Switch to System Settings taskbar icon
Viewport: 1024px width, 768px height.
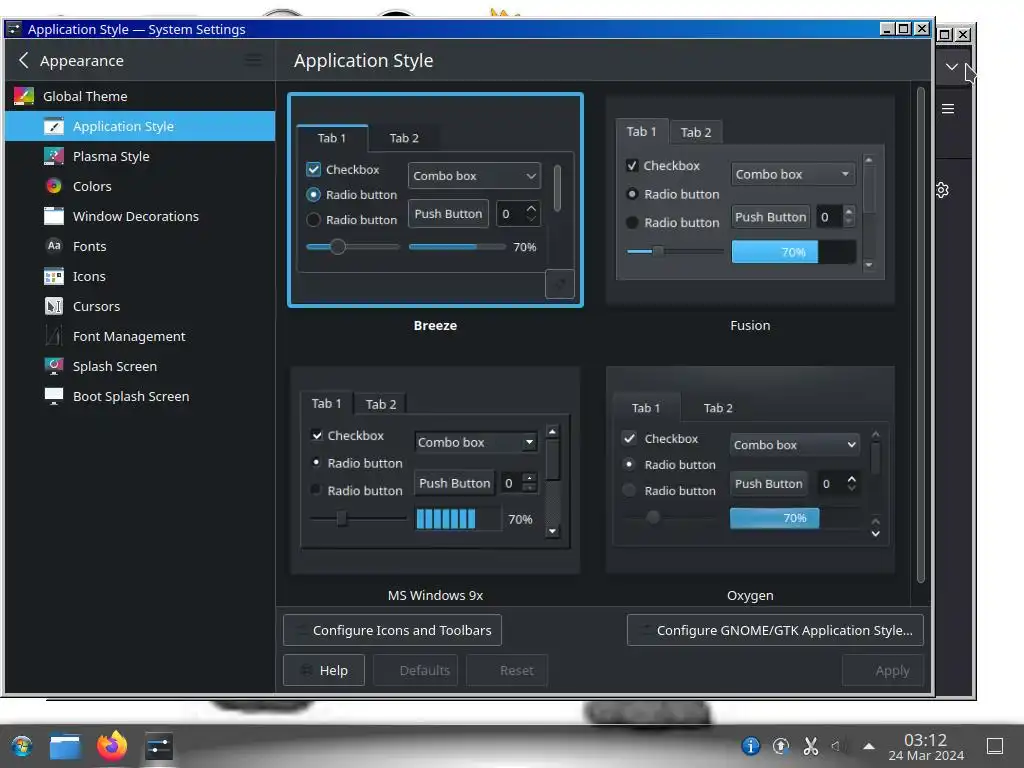click(159, 746)
